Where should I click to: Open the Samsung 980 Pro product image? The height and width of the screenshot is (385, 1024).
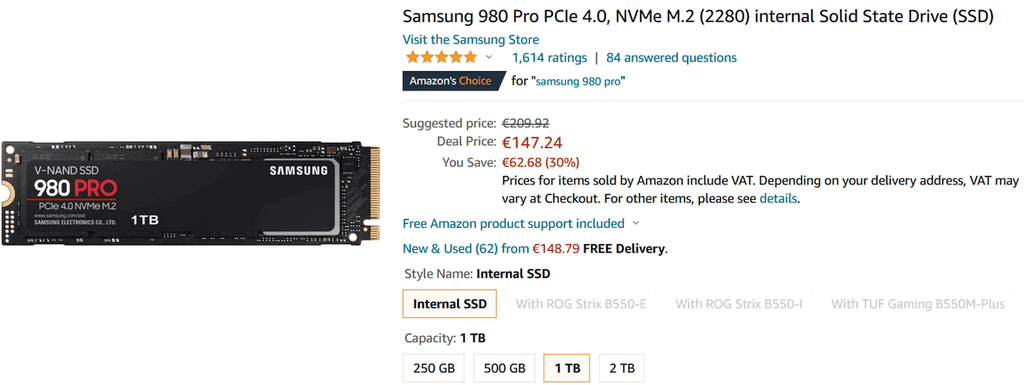point(191,193)
